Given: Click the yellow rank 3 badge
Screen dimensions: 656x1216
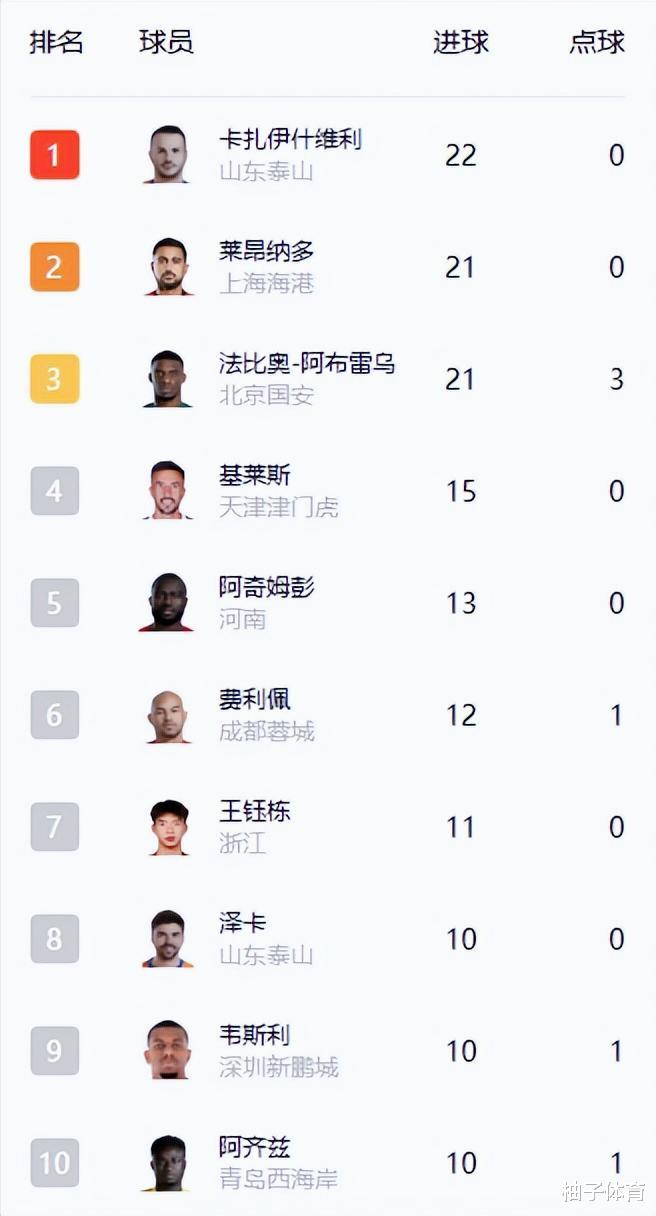Looking at the screenshot, I should pyautogui.click(x=54, y=379).
